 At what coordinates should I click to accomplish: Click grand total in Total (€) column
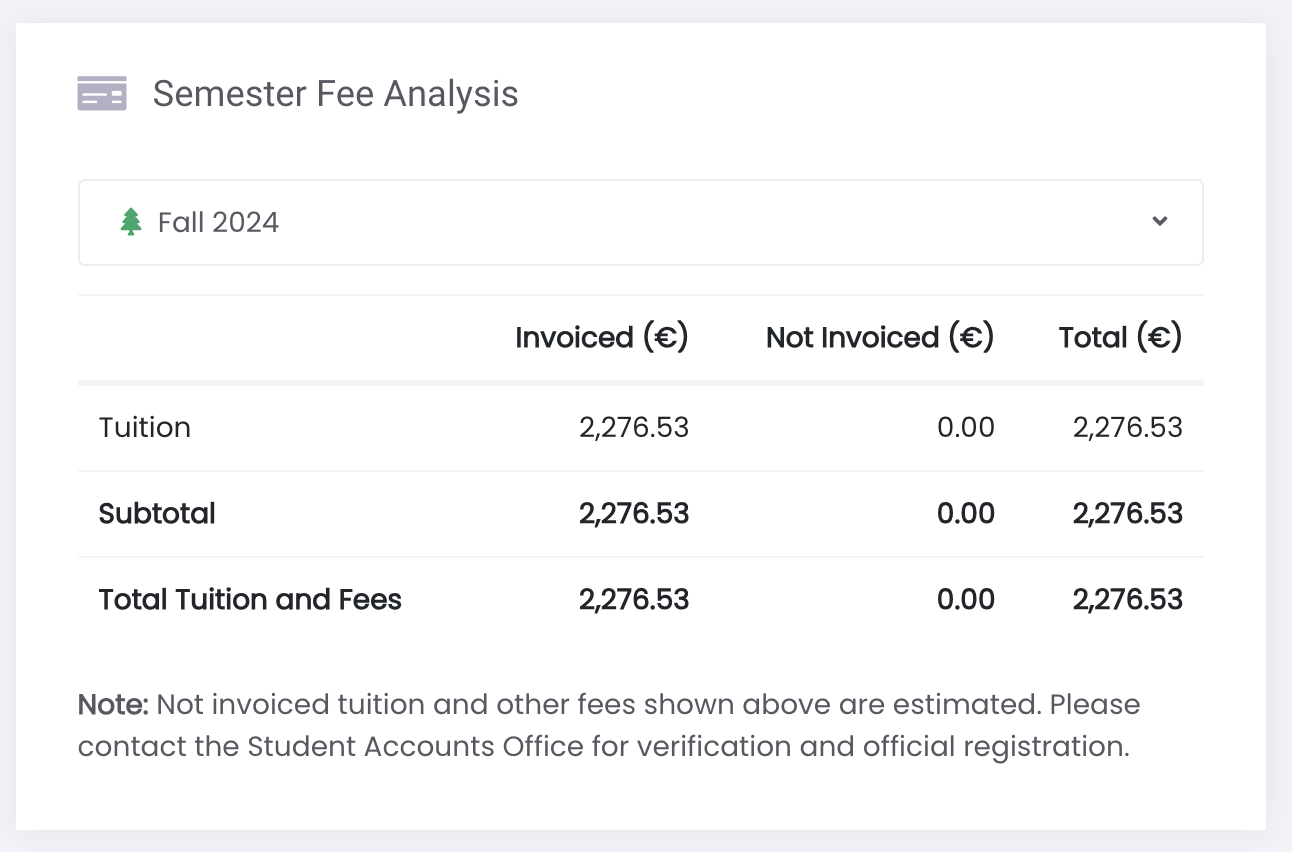pyautogui.click(x=1127, y=600)
